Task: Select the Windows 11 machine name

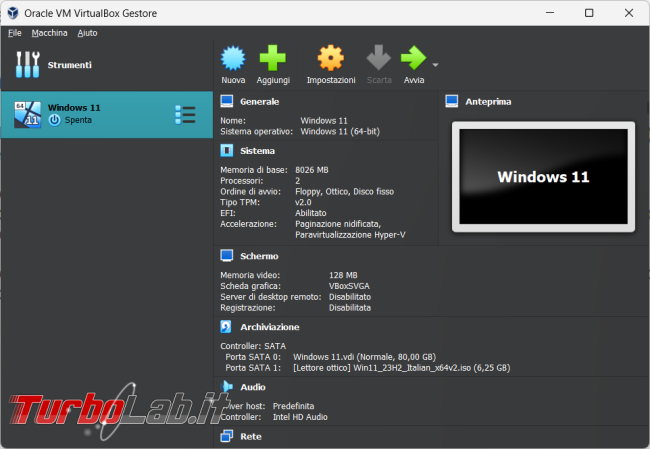Action: pyautogui.click(x=74, y=107)
